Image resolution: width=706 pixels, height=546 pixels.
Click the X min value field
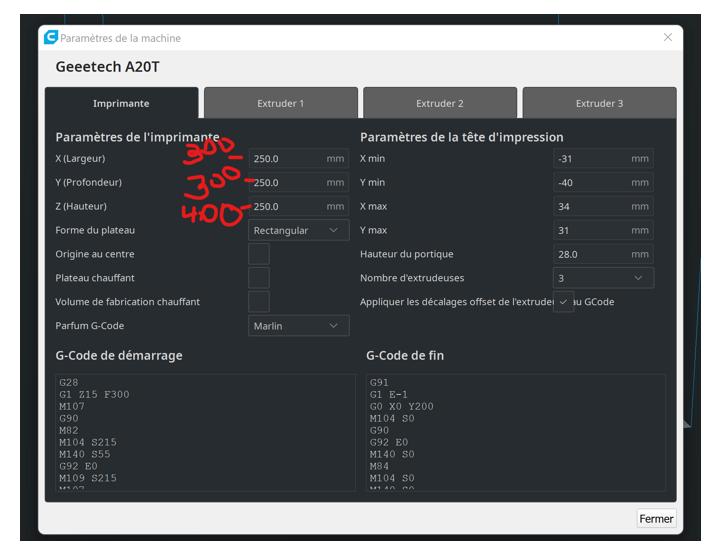(x=603, y=158)
